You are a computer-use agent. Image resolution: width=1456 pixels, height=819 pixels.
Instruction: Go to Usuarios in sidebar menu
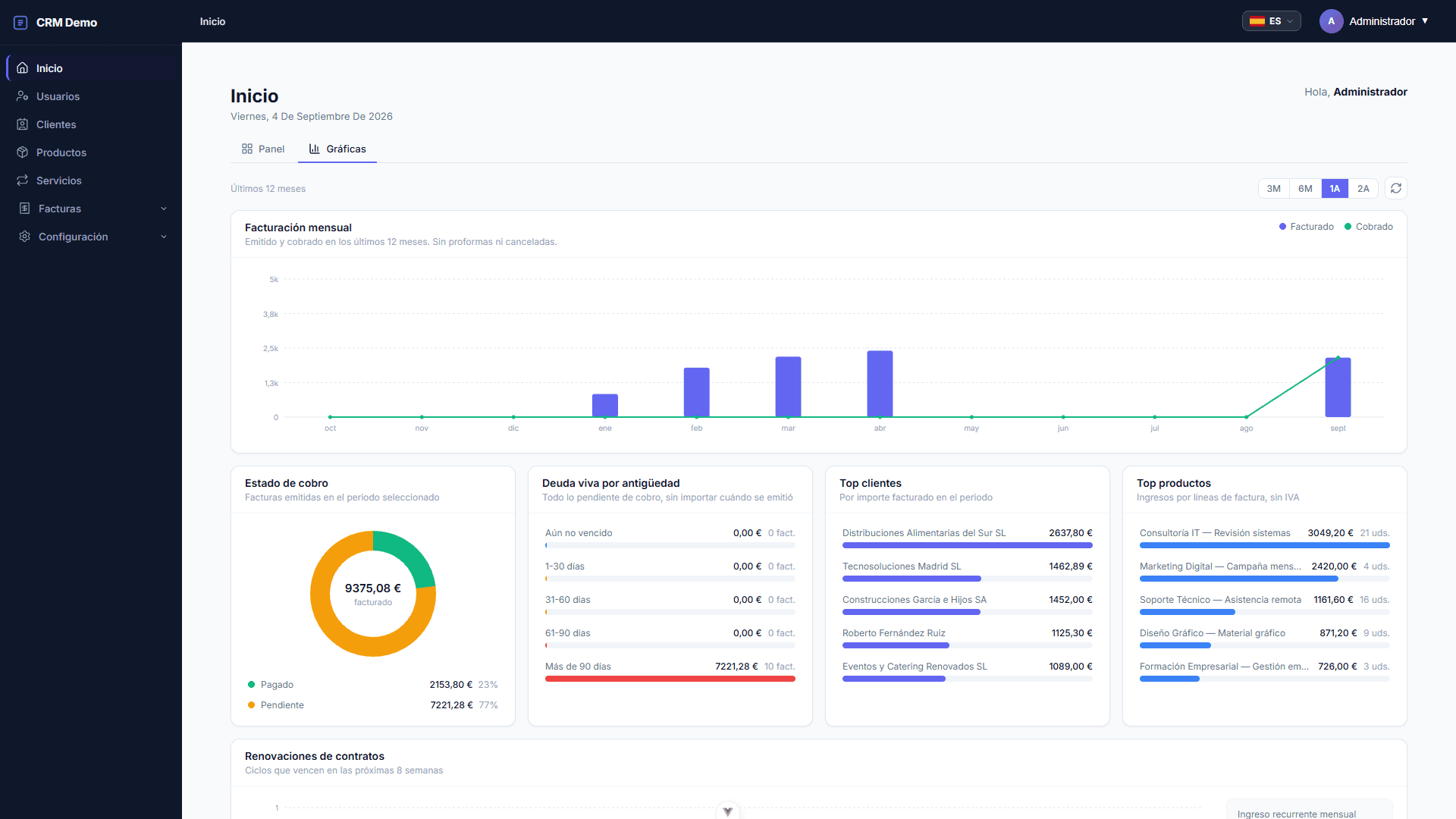[x=91, y=96]
